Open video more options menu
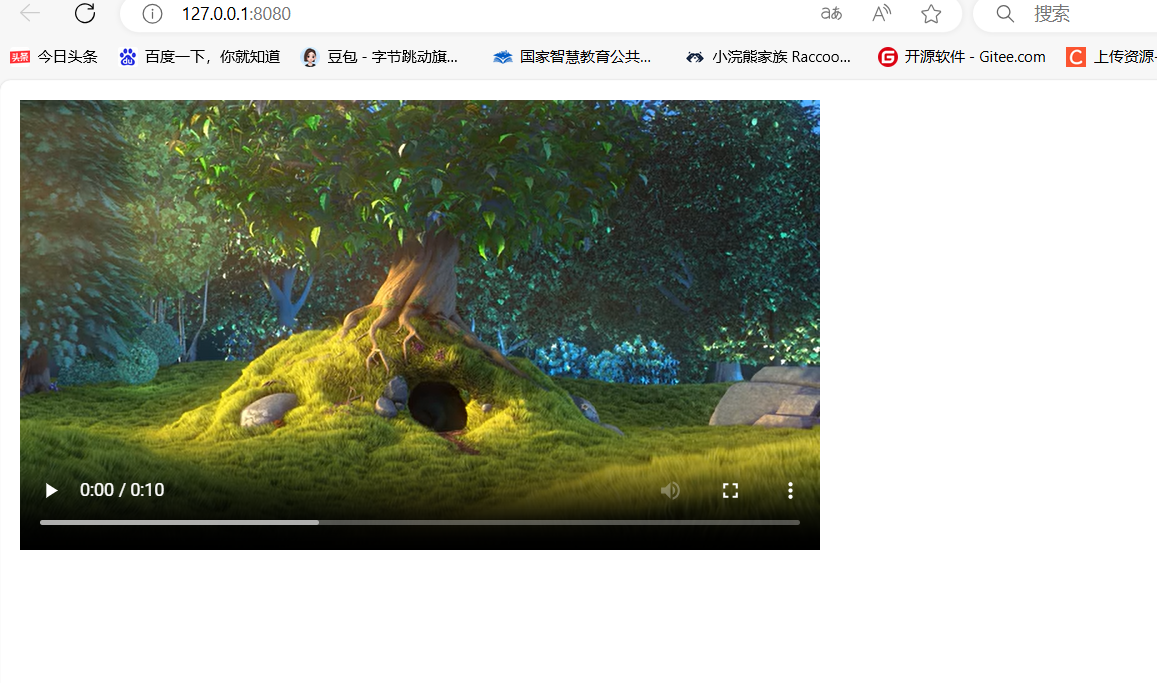 pyautogui.click(x=790, y=490)
